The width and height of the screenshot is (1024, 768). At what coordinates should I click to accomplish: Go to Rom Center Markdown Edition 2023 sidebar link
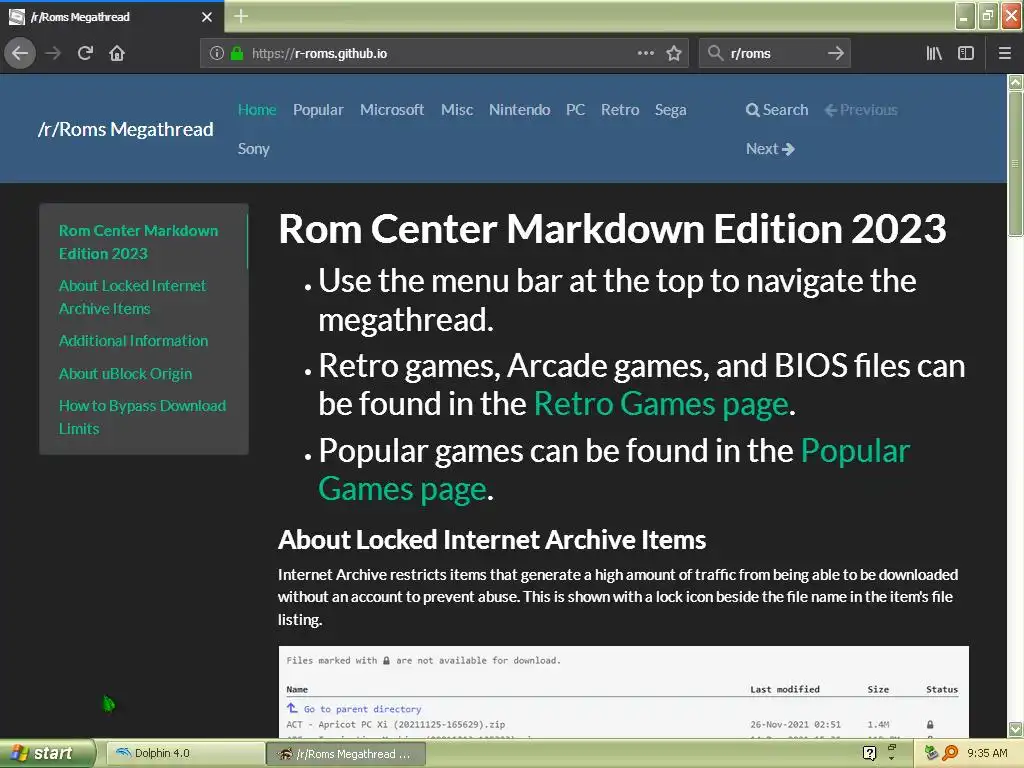(138, 242)
